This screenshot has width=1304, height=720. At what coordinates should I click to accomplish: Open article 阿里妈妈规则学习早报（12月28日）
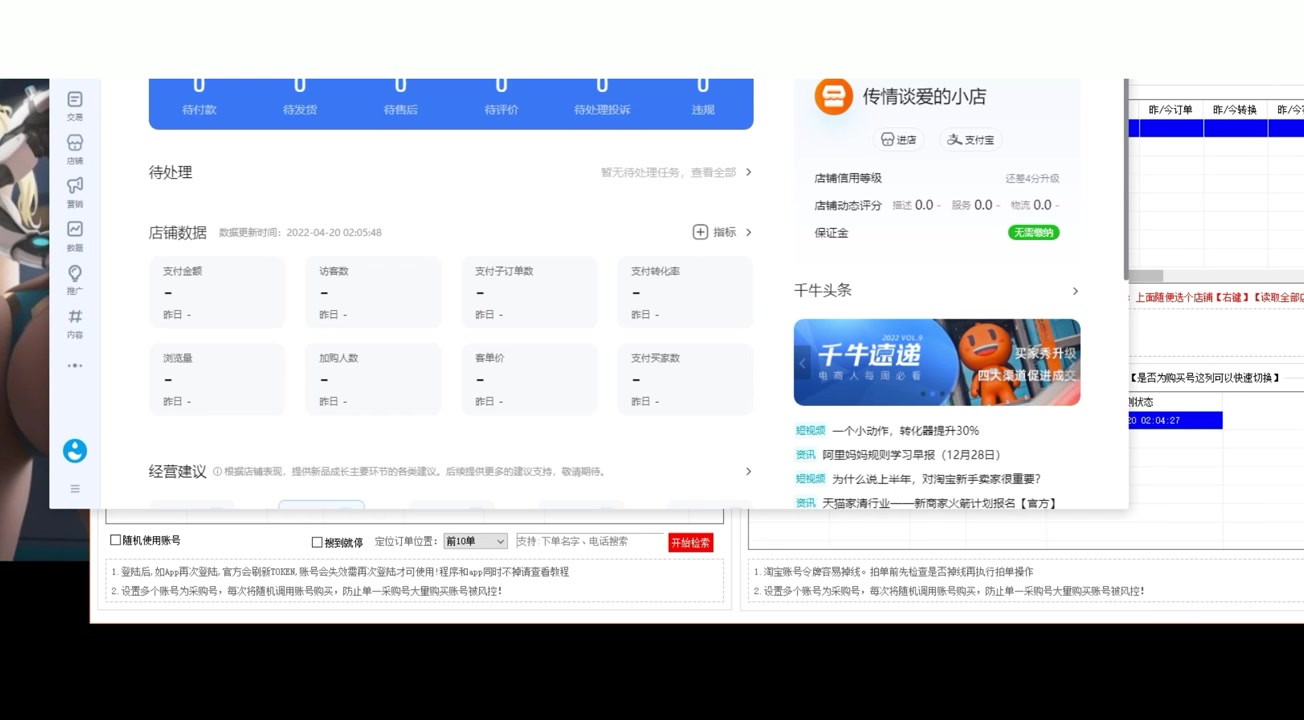pyautogui.click(x=912, y=454)
